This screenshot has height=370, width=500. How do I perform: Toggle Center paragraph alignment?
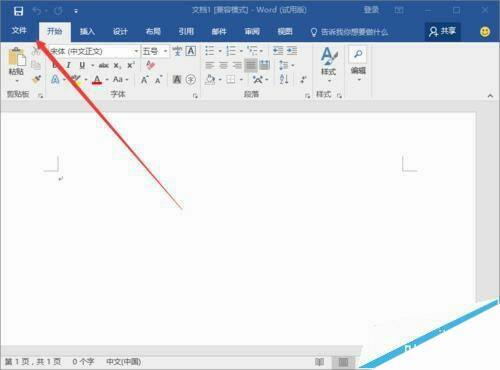point(223,65)
